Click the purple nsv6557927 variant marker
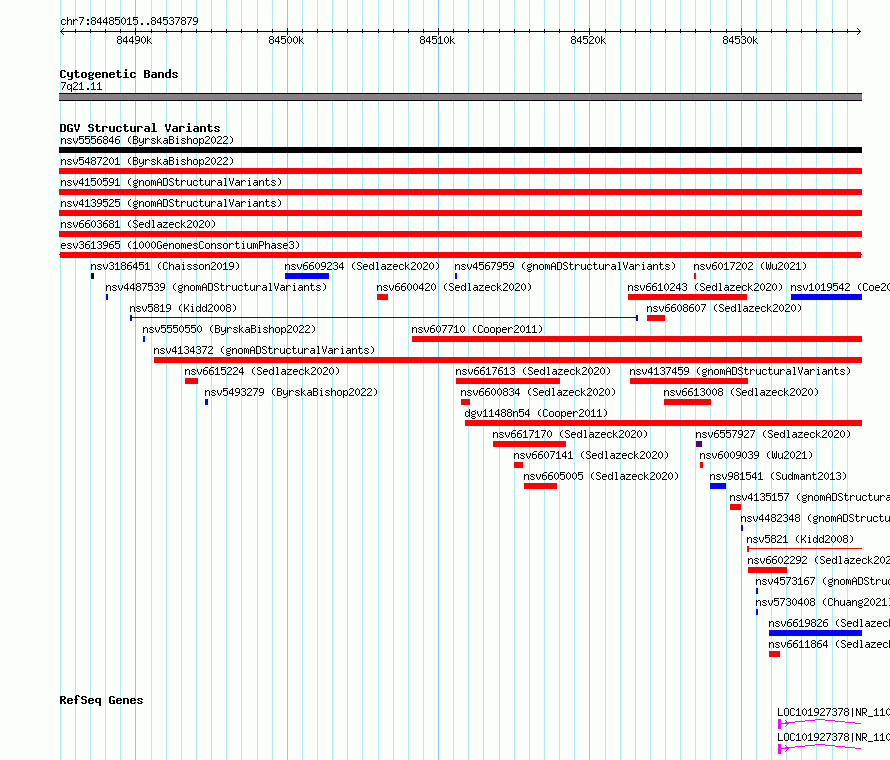 (x=699, y=444)
